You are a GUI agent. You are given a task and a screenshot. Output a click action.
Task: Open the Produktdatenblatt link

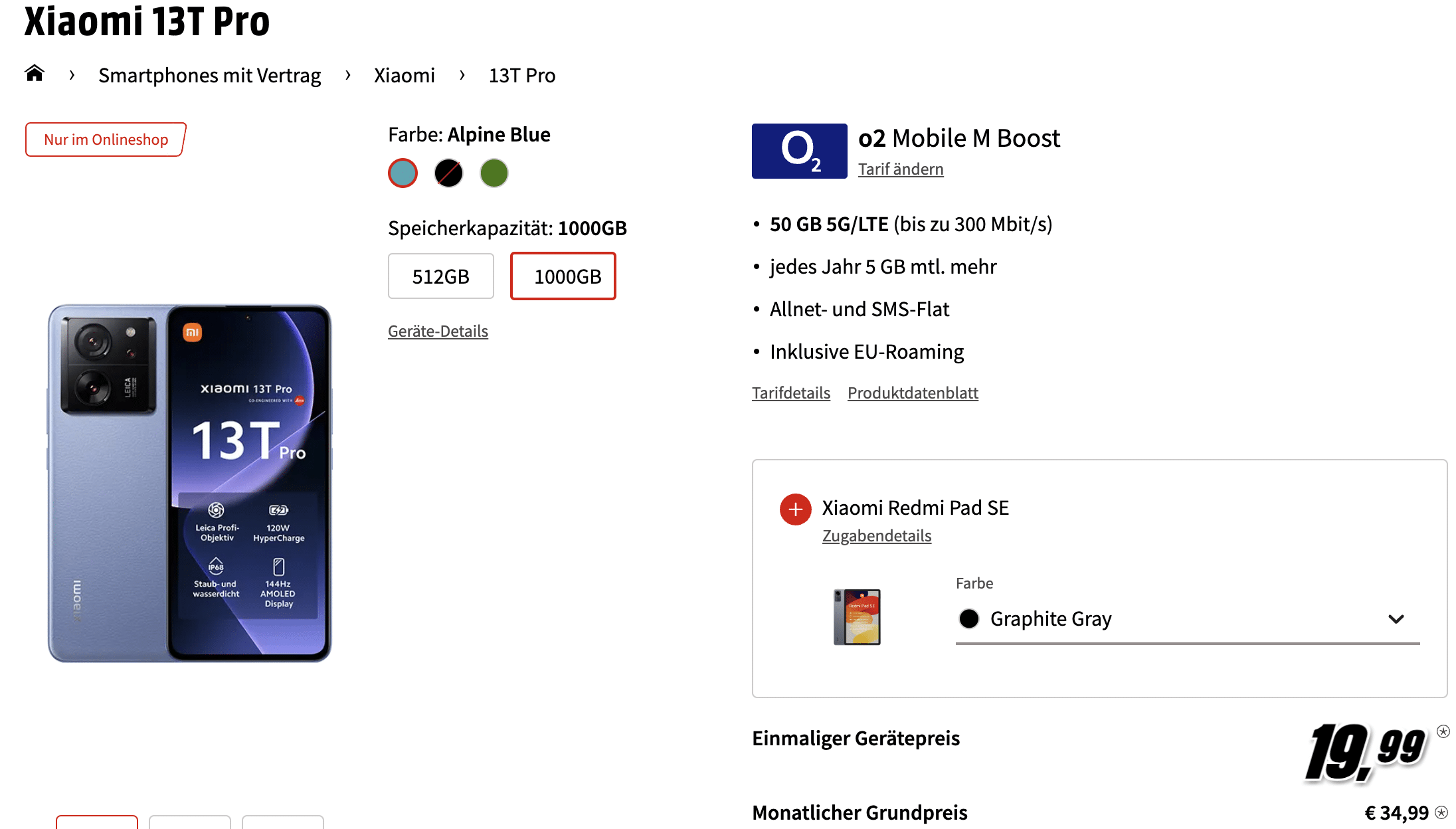(x=913, y=393)
